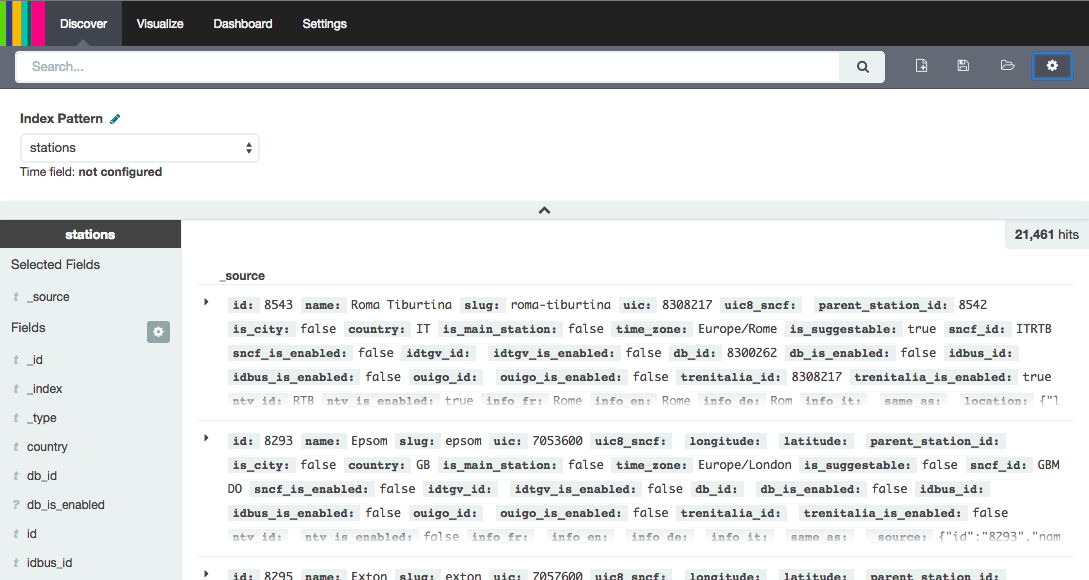Select the _index field

(x=44, y=389)
